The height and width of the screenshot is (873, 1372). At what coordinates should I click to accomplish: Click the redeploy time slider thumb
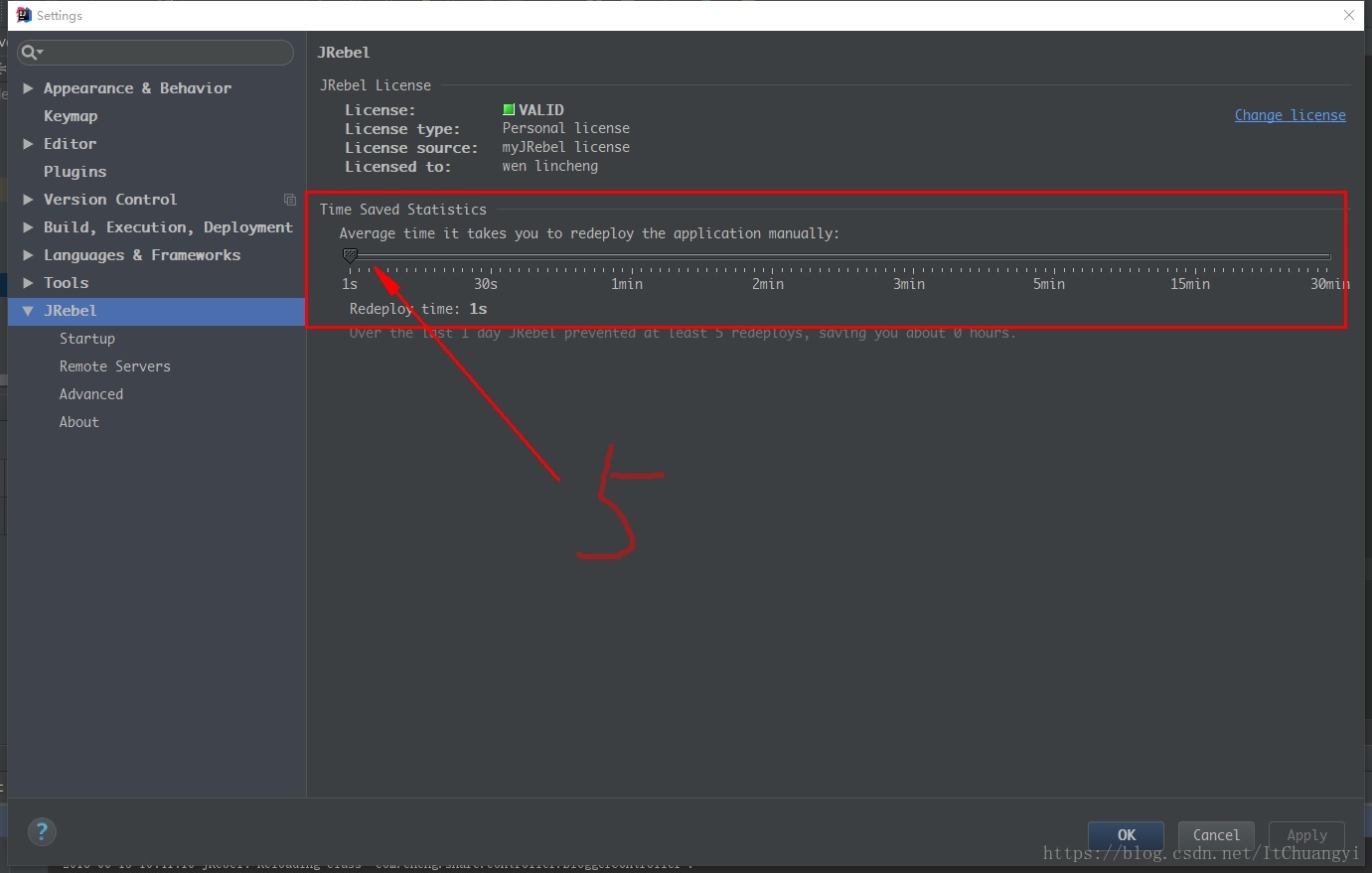coord(350,256)
